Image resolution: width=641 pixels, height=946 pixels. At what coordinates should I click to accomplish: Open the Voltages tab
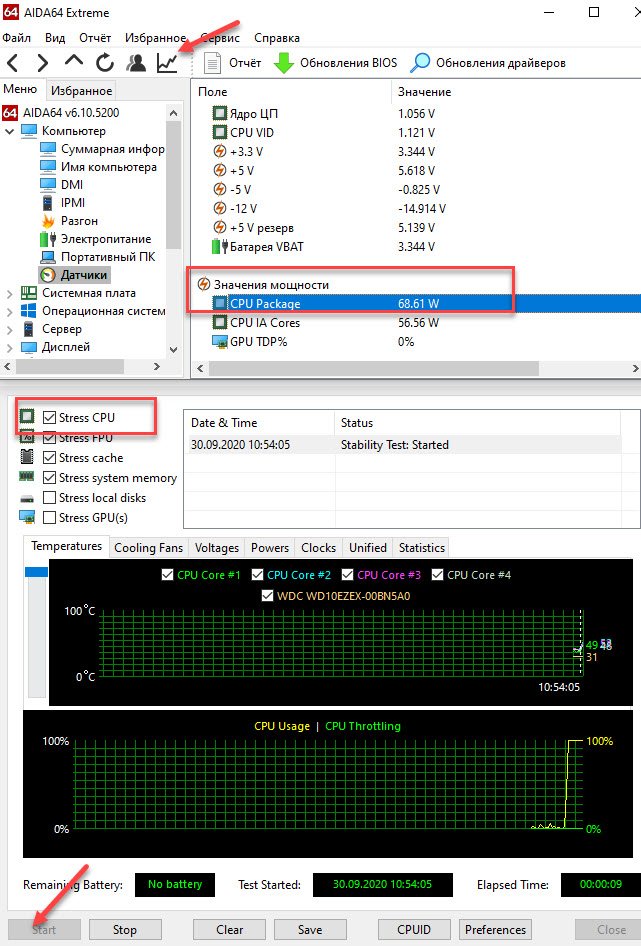(217, 548)
